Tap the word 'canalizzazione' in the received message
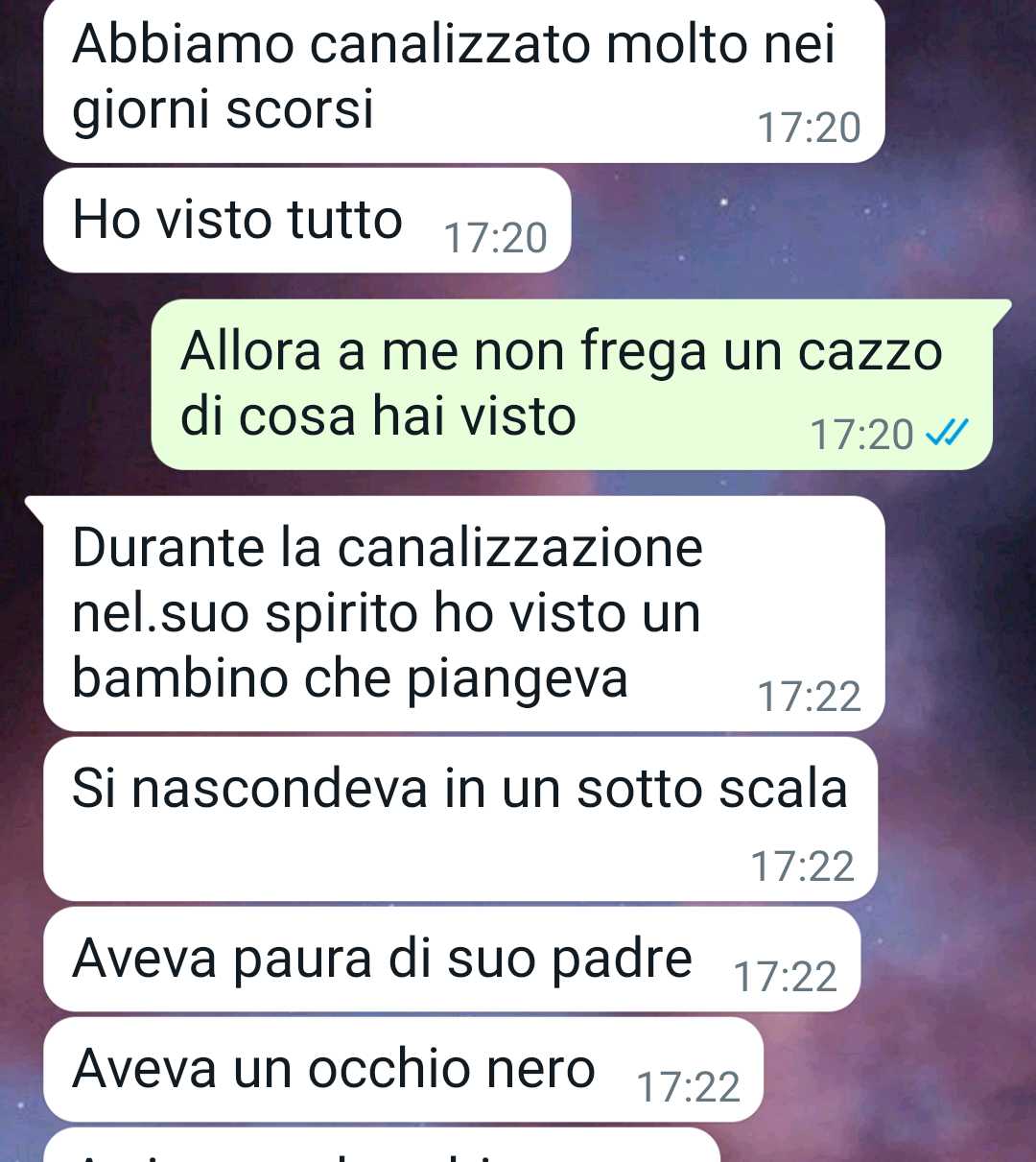The width and height of the screenshot is (1036, 1162). coord(520,548)
